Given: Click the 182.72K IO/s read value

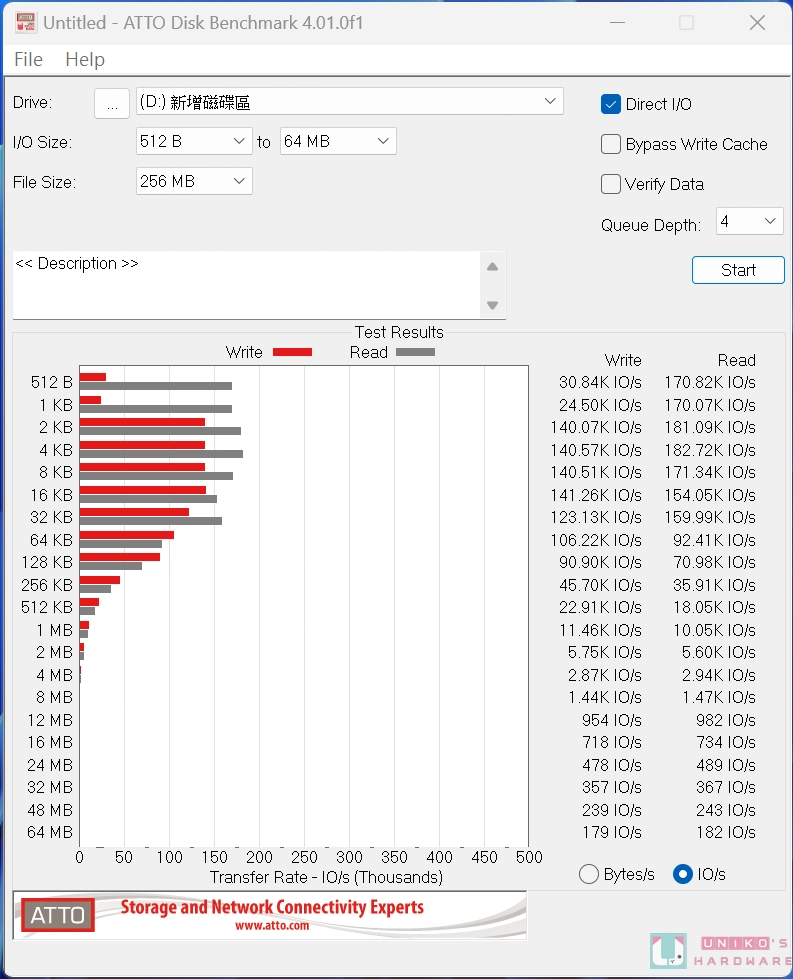Looking at the screenshot, I should [x=710, y=450].
